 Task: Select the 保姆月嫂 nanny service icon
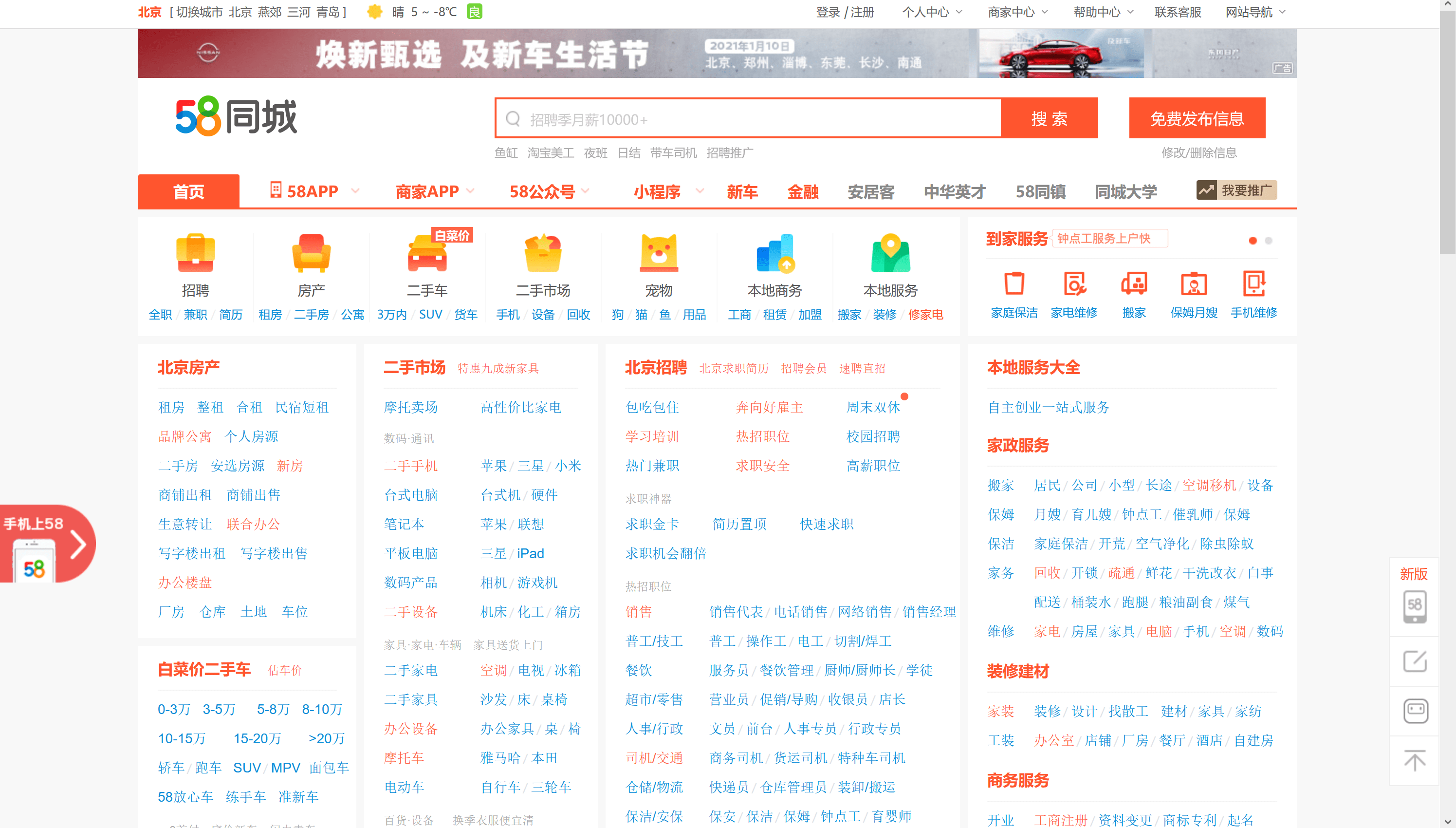point(1194,283)
